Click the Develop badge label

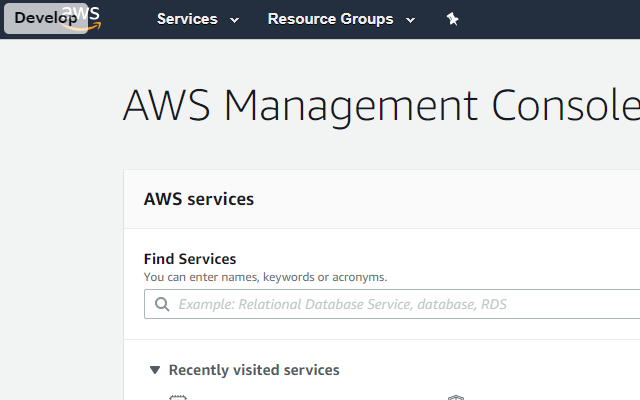click(46, 18)
